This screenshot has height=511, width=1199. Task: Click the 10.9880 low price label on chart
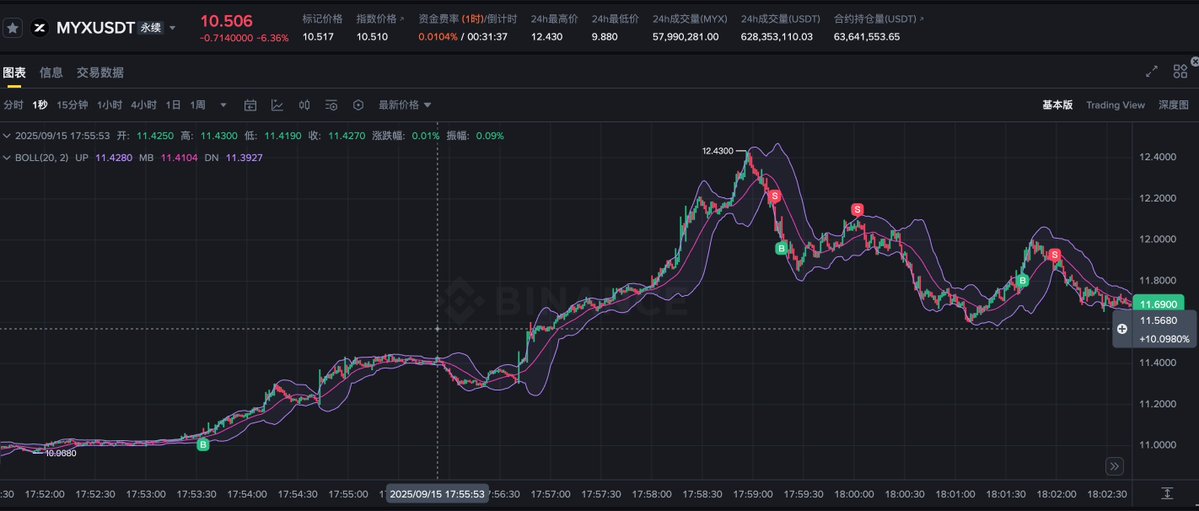pyautogui.click(x=60, y=453)
